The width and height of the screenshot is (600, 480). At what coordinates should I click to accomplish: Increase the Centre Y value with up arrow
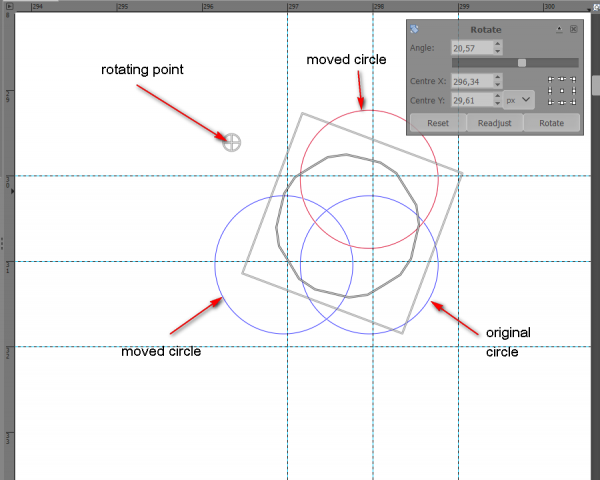[x=497, y=96]
